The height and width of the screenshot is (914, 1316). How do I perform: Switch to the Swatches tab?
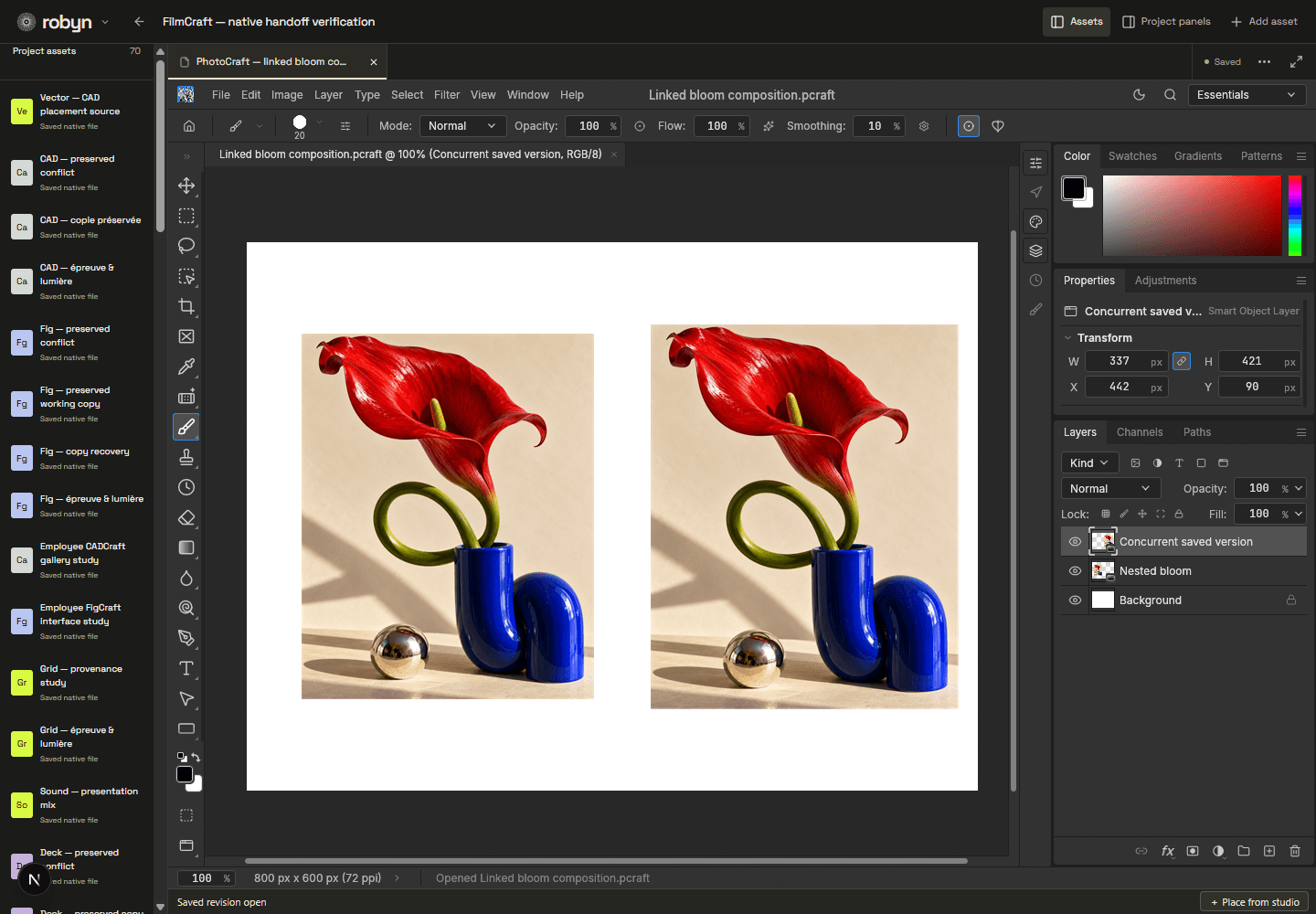click(x=1132, y=156)
